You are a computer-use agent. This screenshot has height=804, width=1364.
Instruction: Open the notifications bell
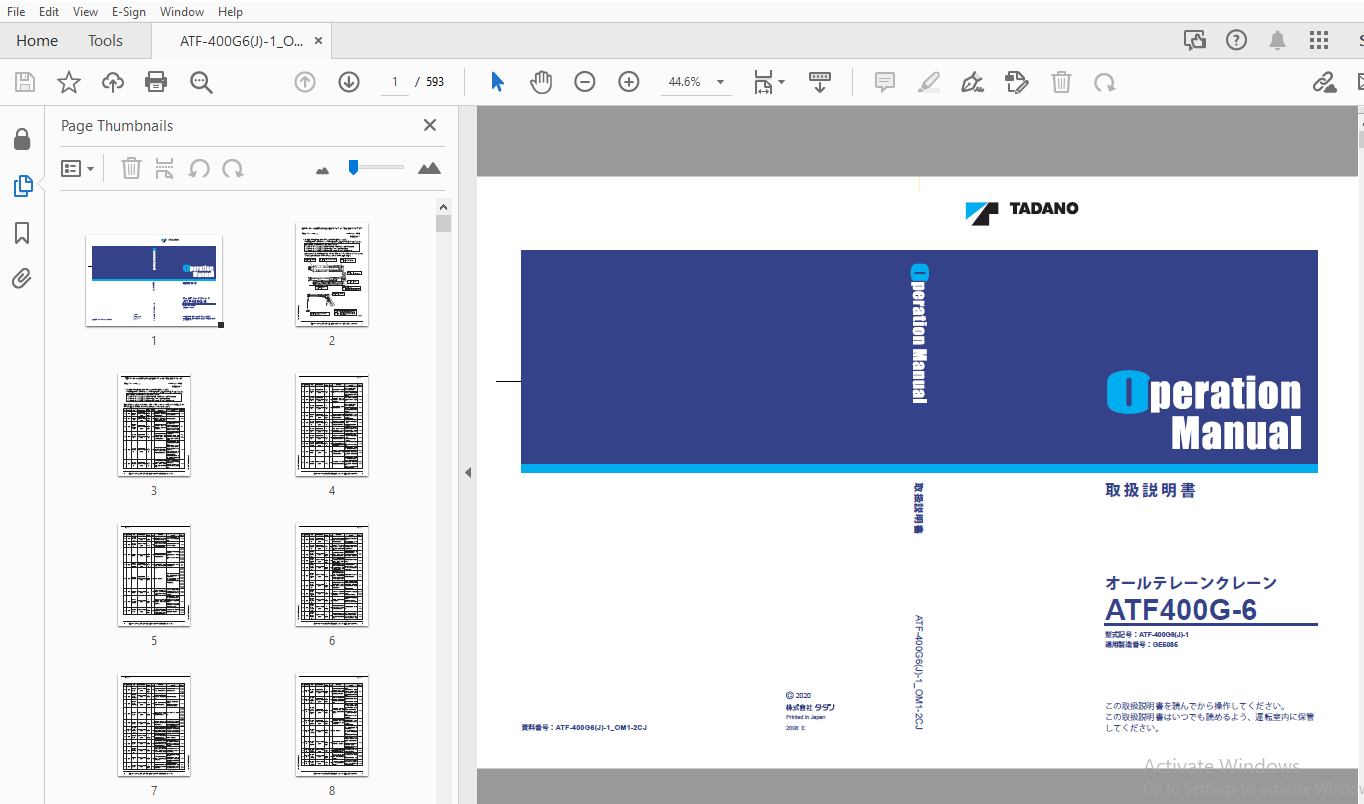[1277, 40]
